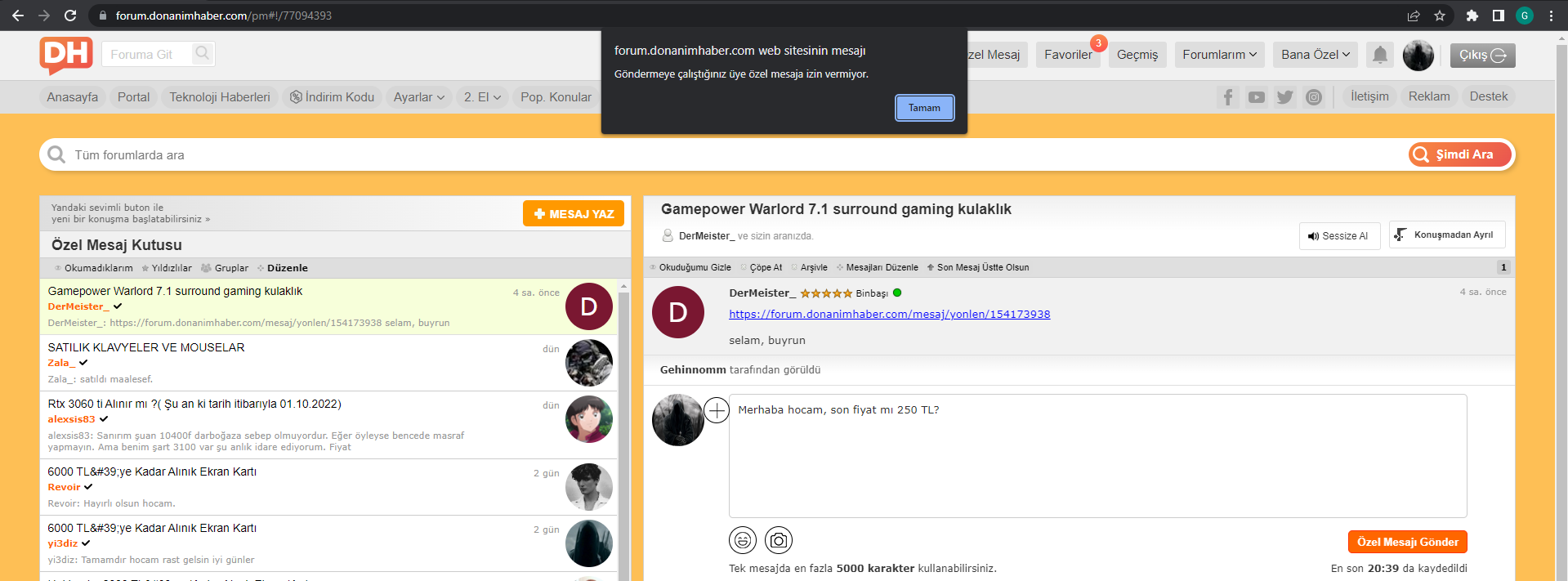Viewport: 1568px width, 581px height.
Task: Dismiss the alert with Tamam button
Action: 924,108
